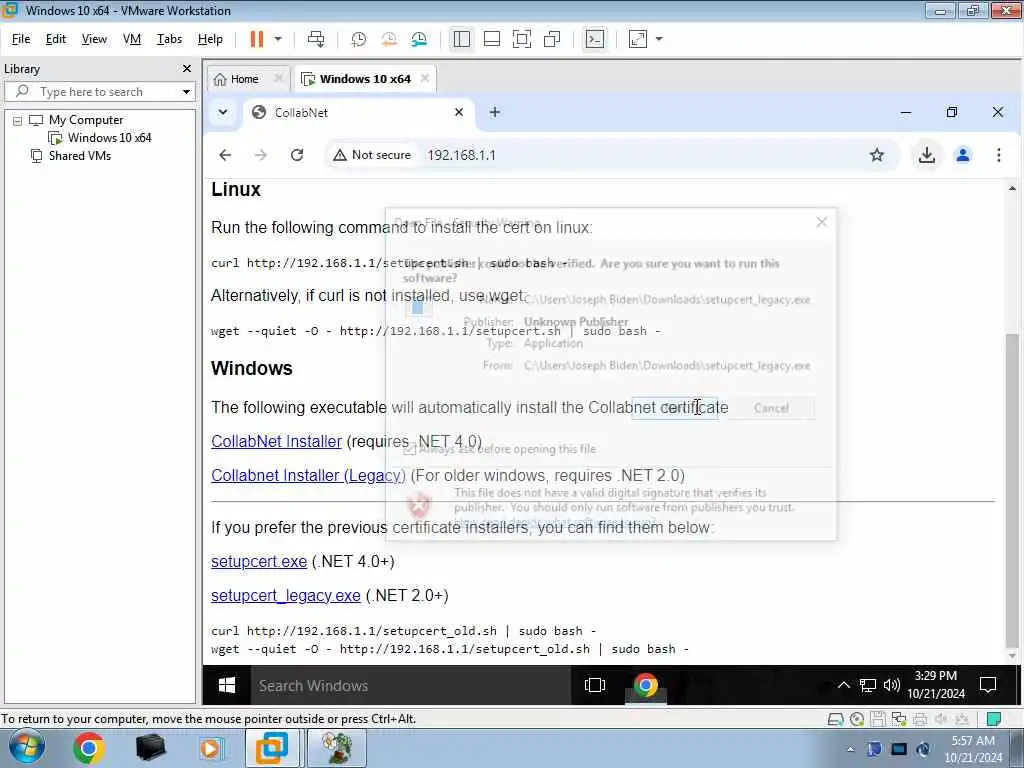Open the guest Action Center

[988, 685]
